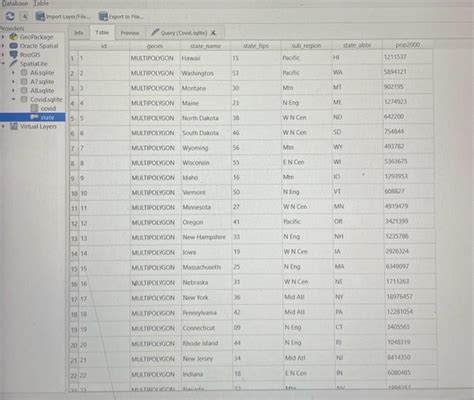This screenshot has height=400, width=474.
Task: Expand the GeoPackage provider node
Action: [x=3, y=37]
